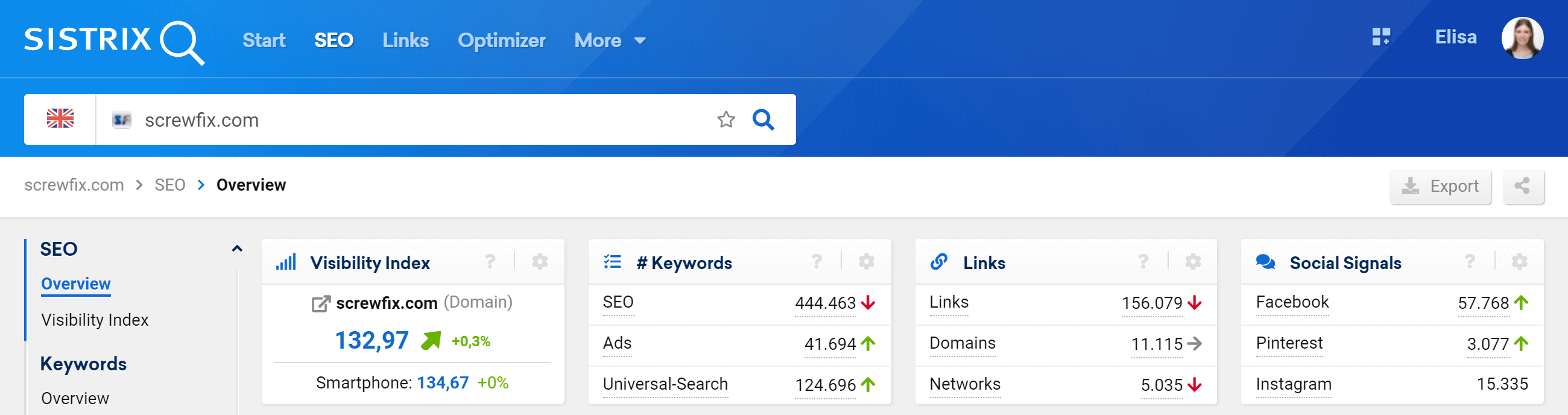Click the Social Signals chat icon
Image resolution: width=1568 pixels, height=415 pixels.
(x=1265, y=262)
